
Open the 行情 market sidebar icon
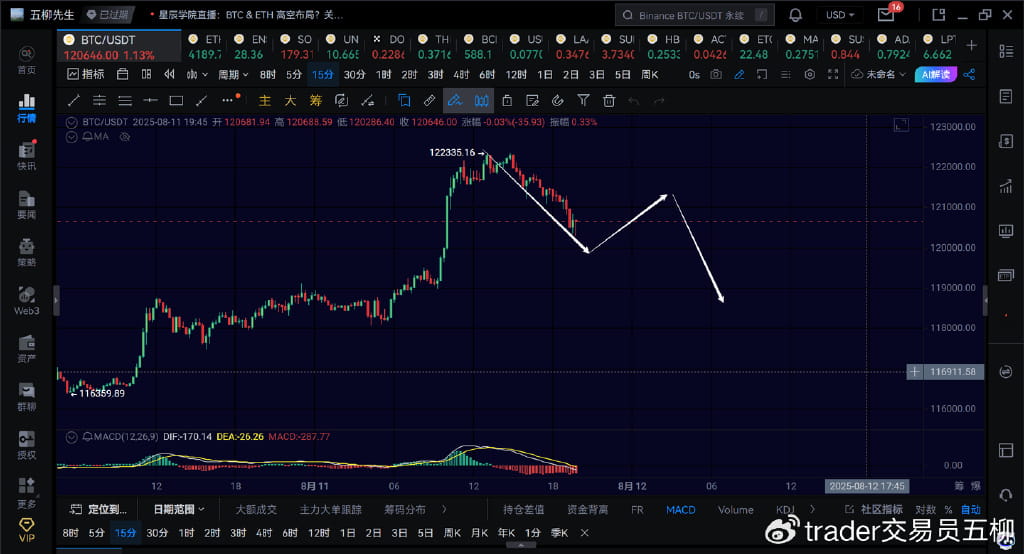click(27, 108)
